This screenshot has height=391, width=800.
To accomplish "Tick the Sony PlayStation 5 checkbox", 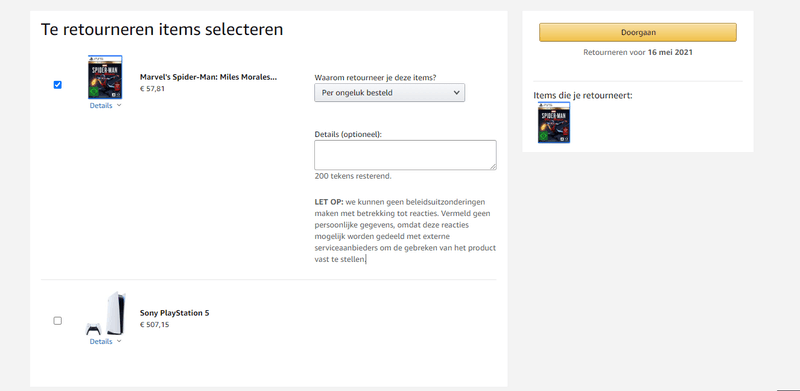I will pyautogui.click(x=58, y=321).
